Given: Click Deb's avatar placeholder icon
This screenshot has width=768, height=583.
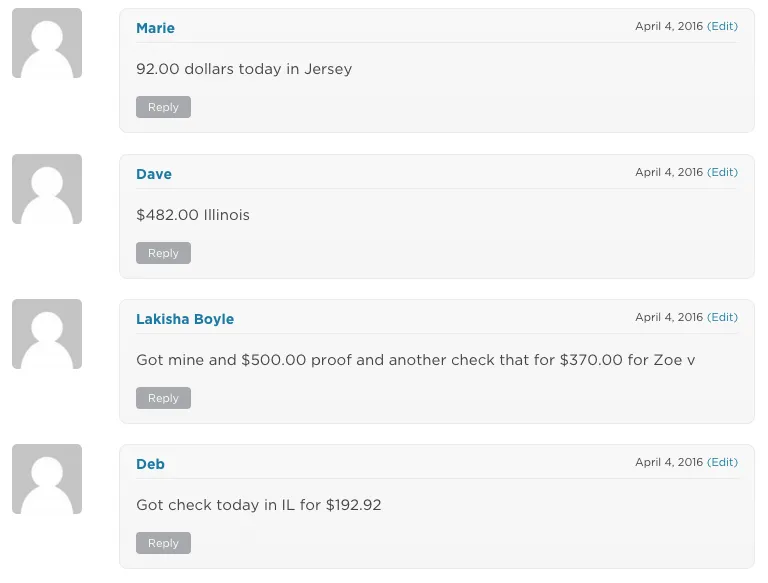Looking at the screenshot, I should 47,478.
